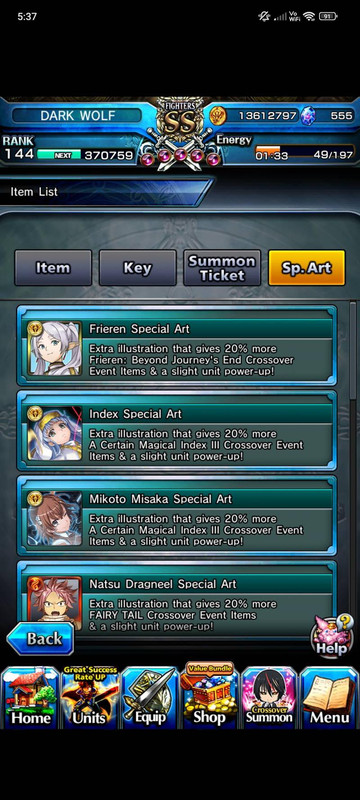The width and height of the screenshot is (360, 800).
Task: Switch to the Key tab
Action: (138, 267)
